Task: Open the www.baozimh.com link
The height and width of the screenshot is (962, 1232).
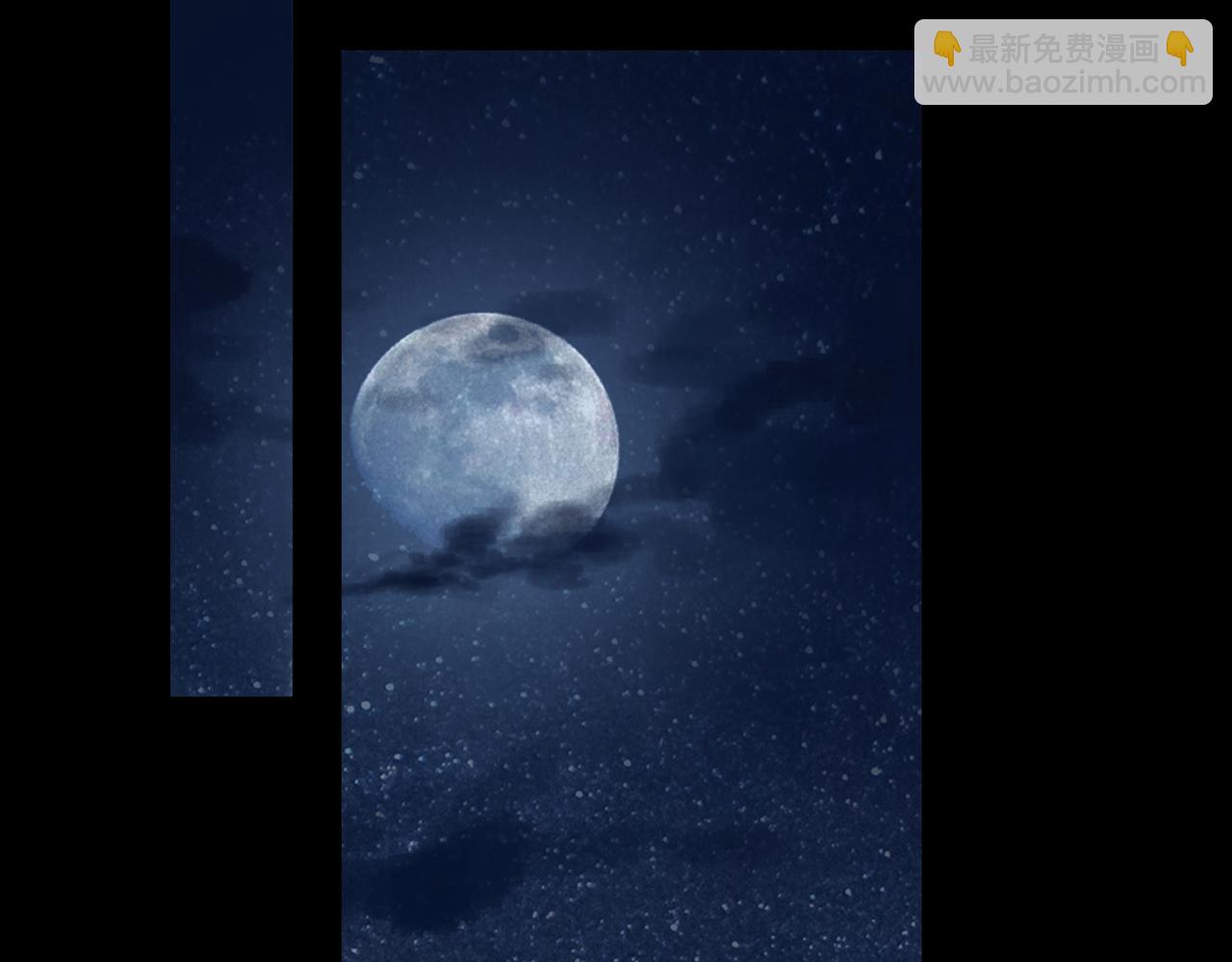Action: tap(1064, 84)
